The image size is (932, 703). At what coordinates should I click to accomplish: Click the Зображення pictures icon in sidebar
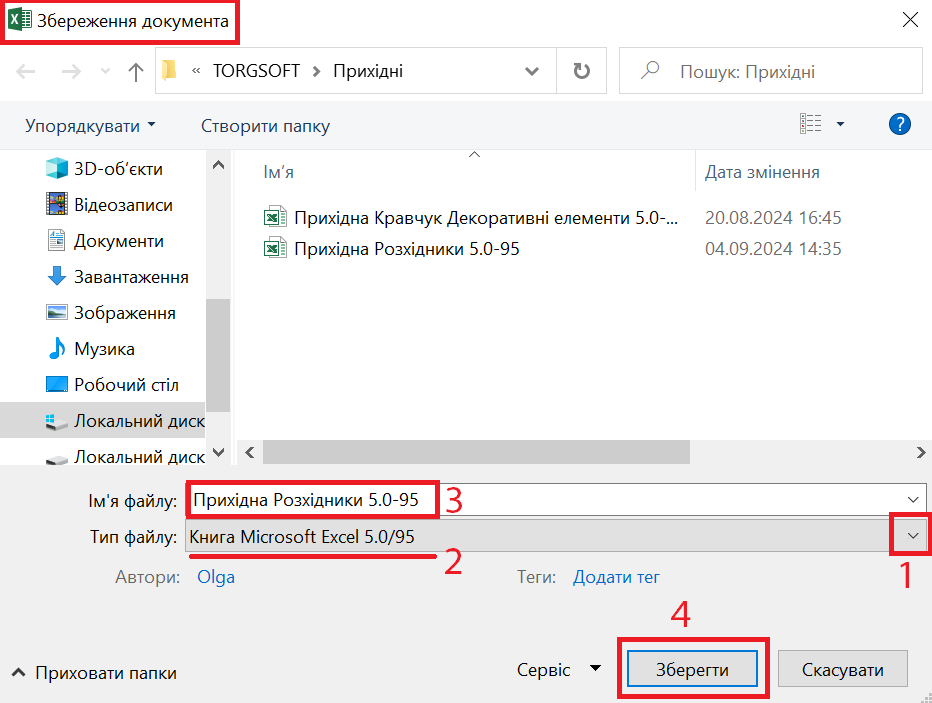[58, 313]
